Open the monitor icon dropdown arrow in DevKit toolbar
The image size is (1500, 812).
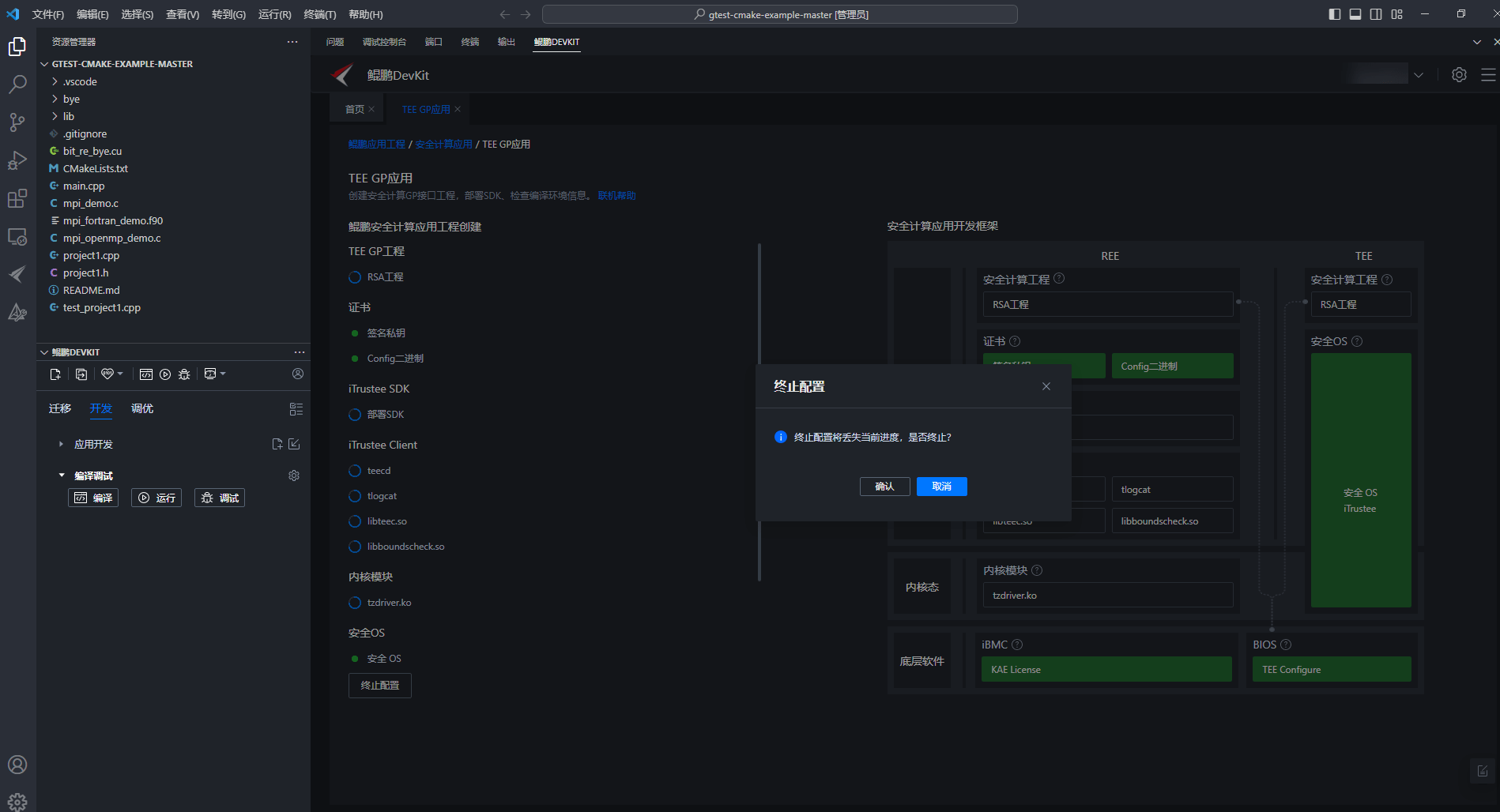point(223,374)
